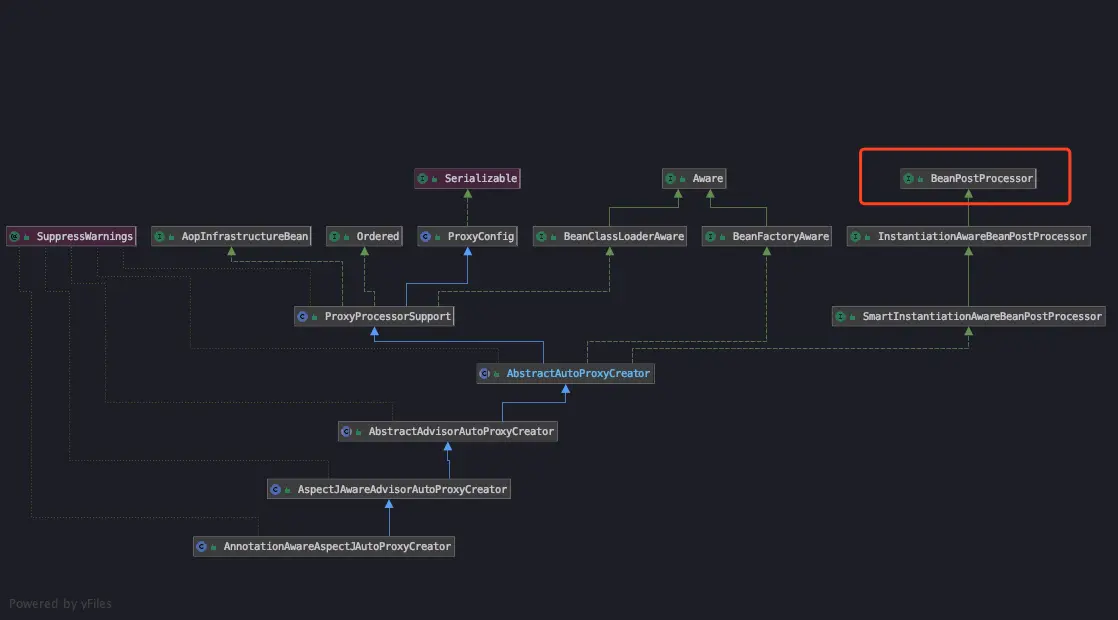
Task: Select AbstractAutoProxyCreator in the diagram
Action: pos(565,373)
